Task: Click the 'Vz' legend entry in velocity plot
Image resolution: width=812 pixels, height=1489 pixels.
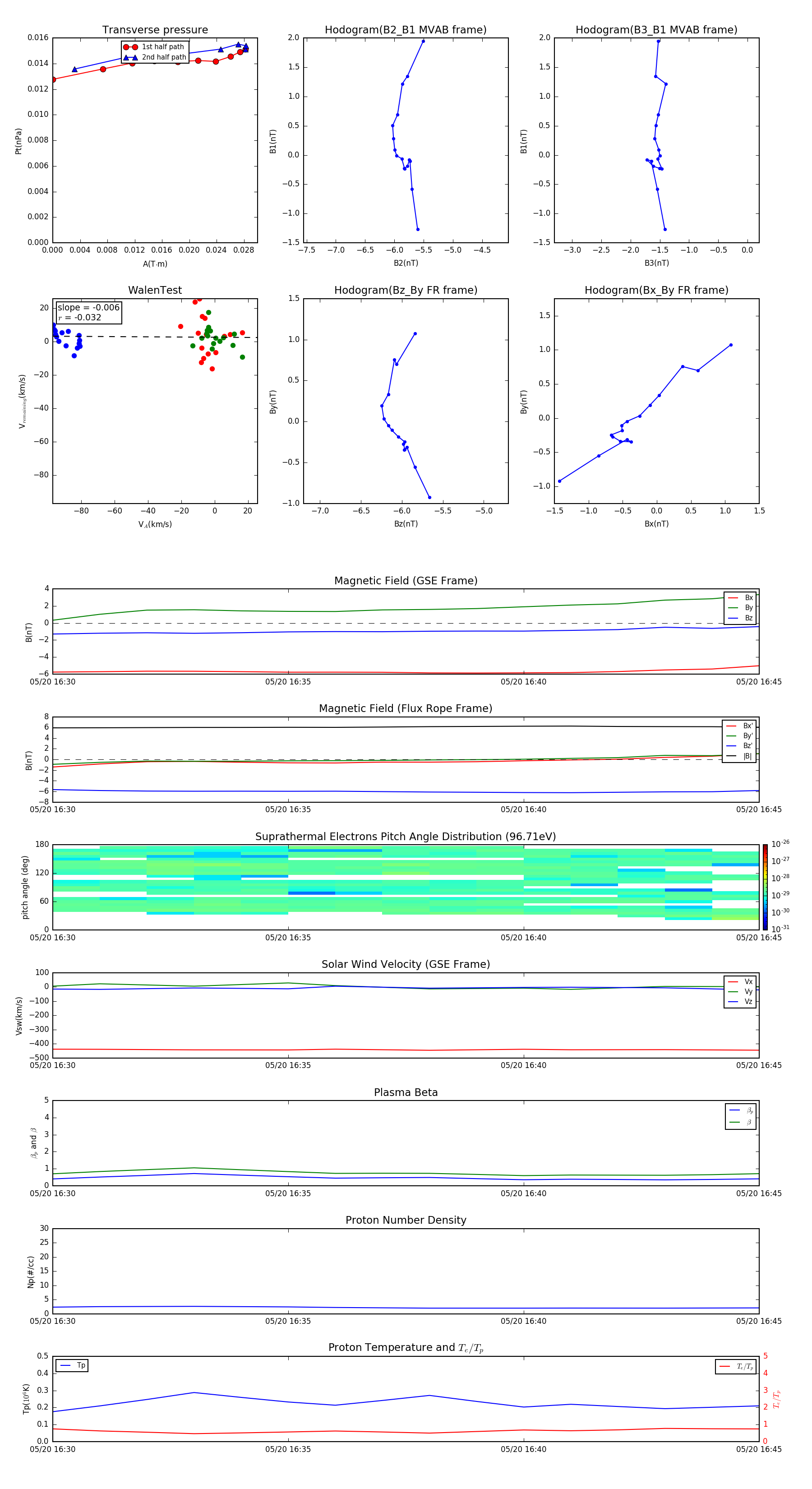Action: click(x=740, y=1002)
